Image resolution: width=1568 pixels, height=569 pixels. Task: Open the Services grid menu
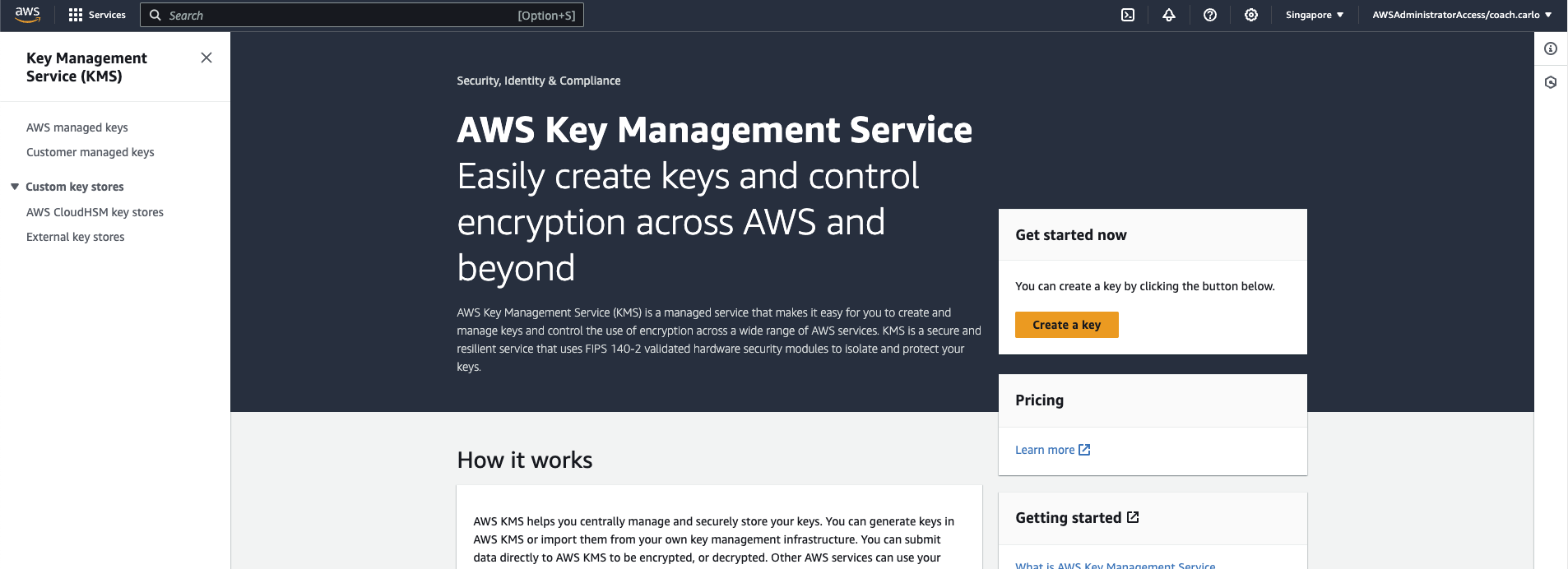(x=97, y=15)
